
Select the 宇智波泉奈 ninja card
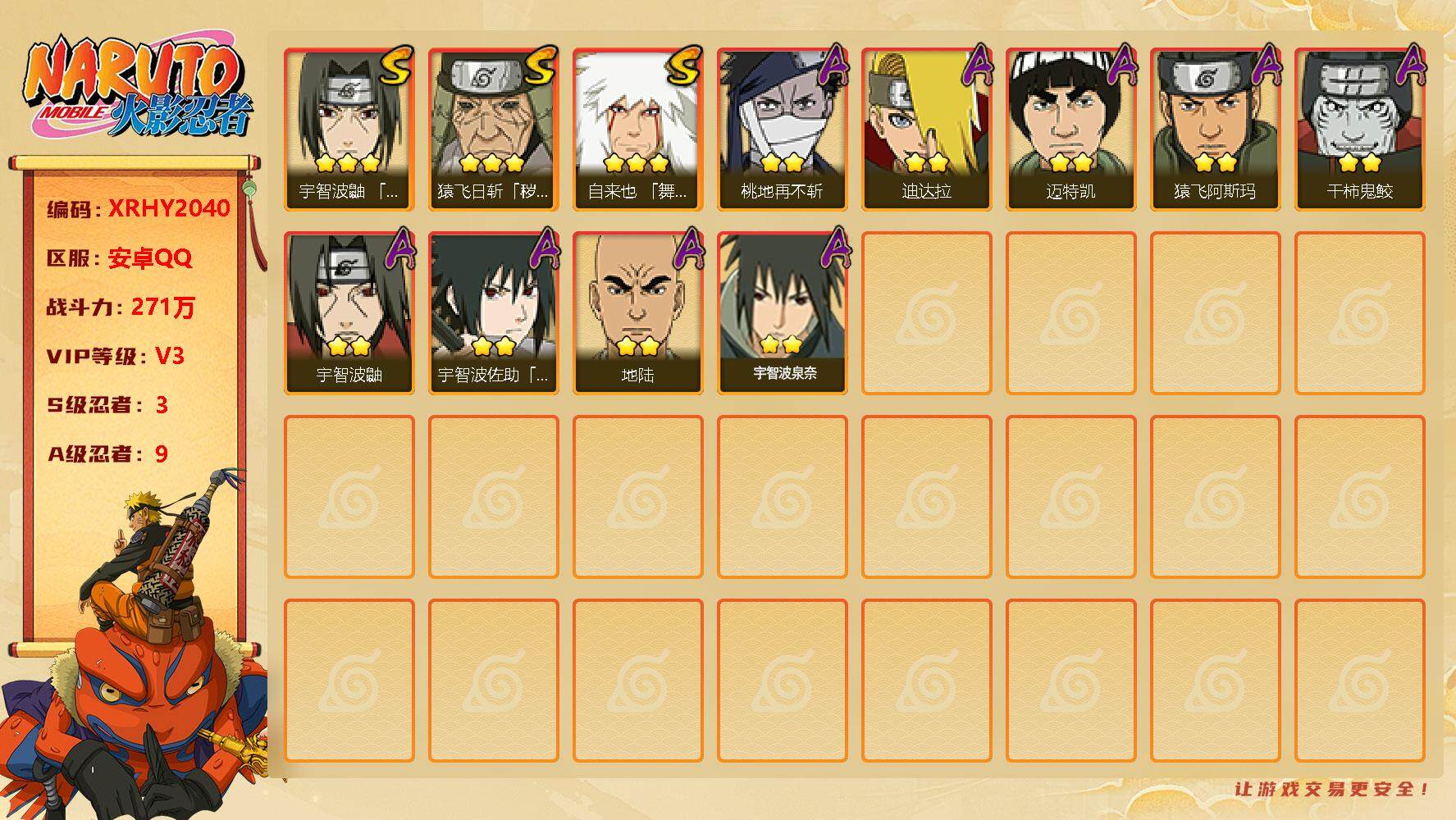(783, 313)
